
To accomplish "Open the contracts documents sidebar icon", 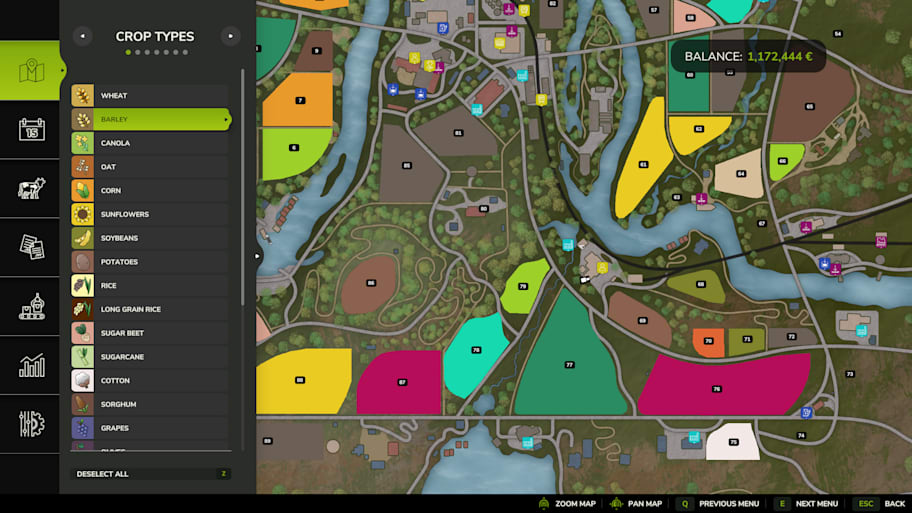I will (x=31, y=247).
